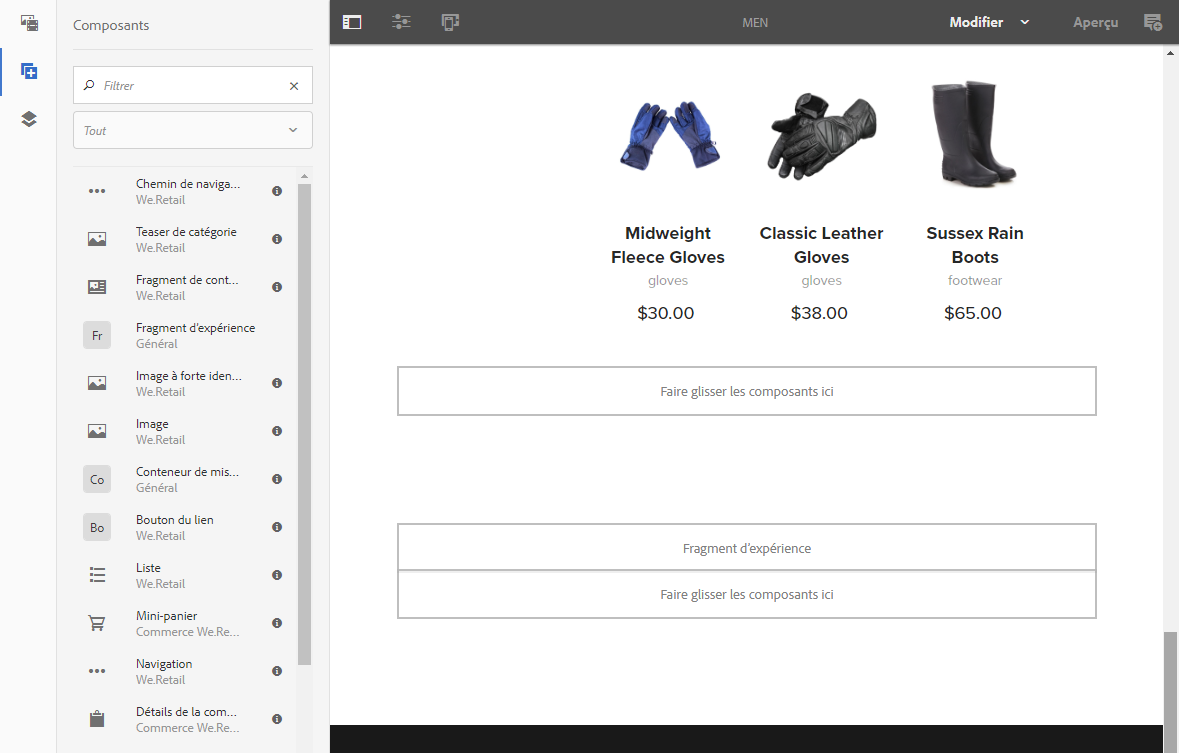This screenshot has width=1179, height=753.
Task: Select the lower Faire glisser les composants drop zone
Action: [x=747, y=594]
